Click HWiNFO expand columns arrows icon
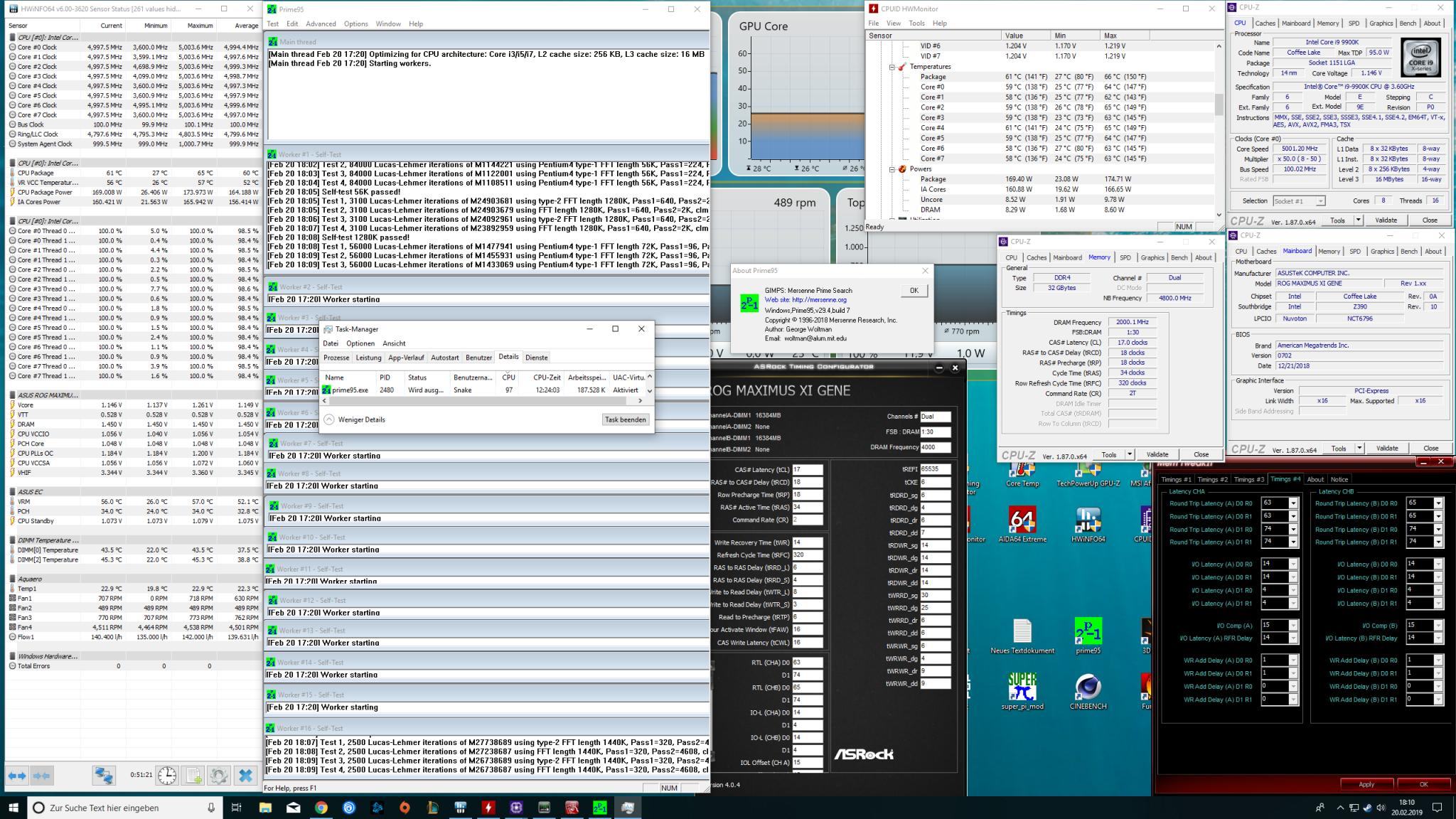 click(x=18, y=775)
